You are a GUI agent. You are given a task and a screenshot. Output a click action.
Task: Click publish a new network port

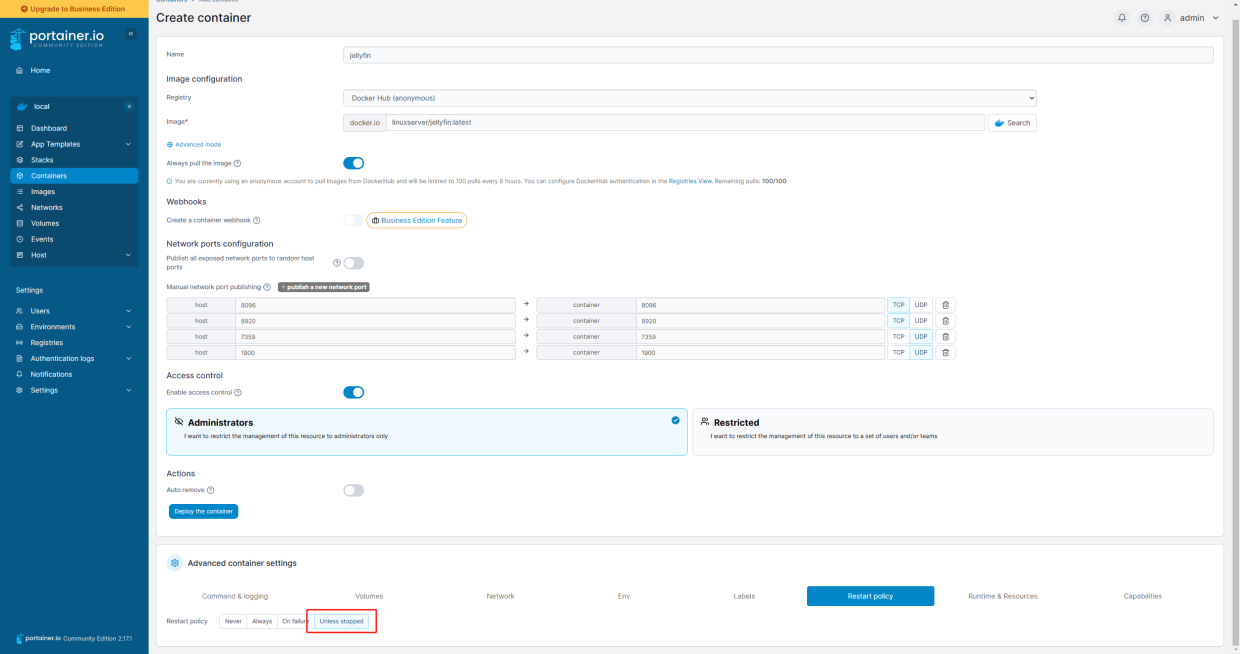coord(324,287)
